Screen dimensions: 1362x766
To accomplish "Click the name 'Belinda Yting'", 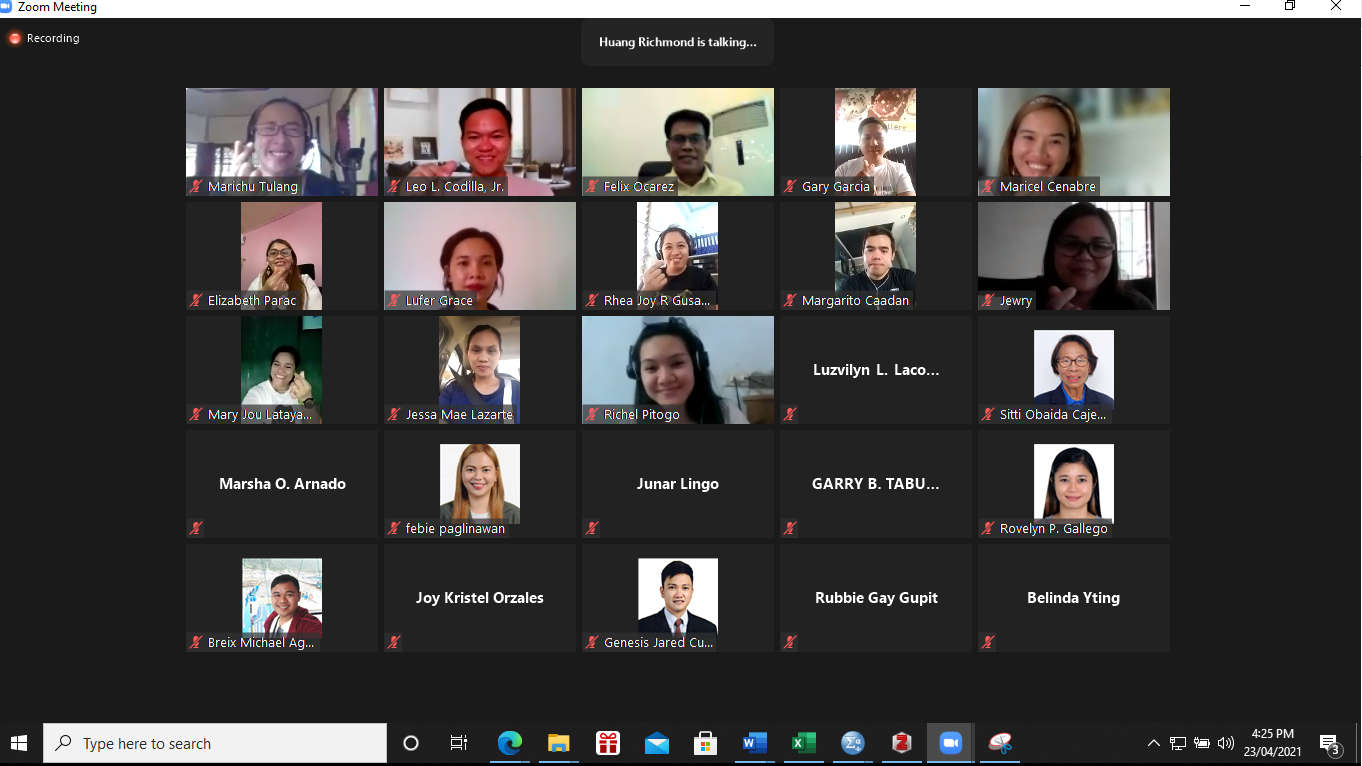I will [x=1074, y=598].
